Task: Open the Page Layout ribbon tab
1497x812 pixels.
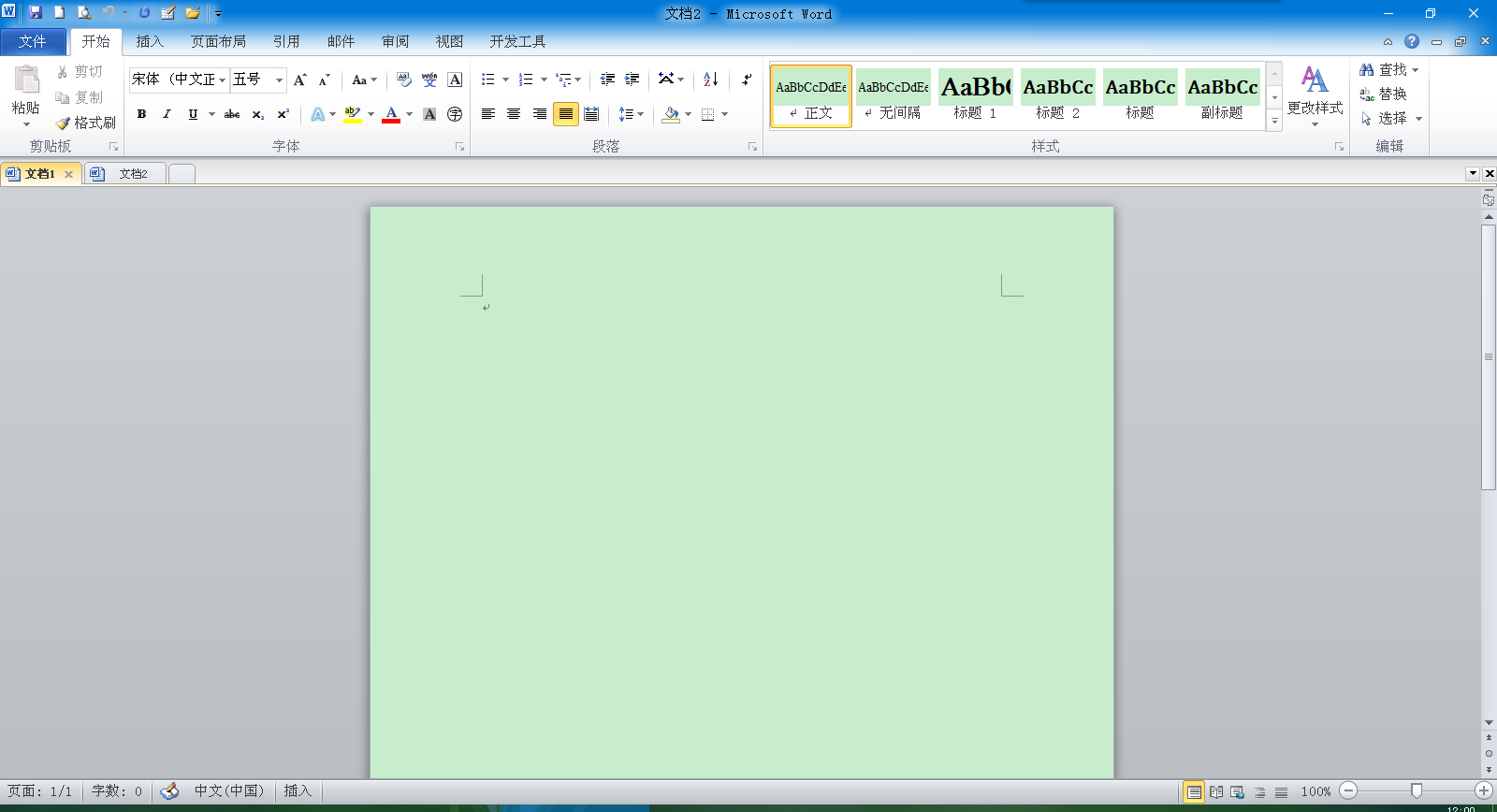Action: pyautogui.click(x=218, y=41)
